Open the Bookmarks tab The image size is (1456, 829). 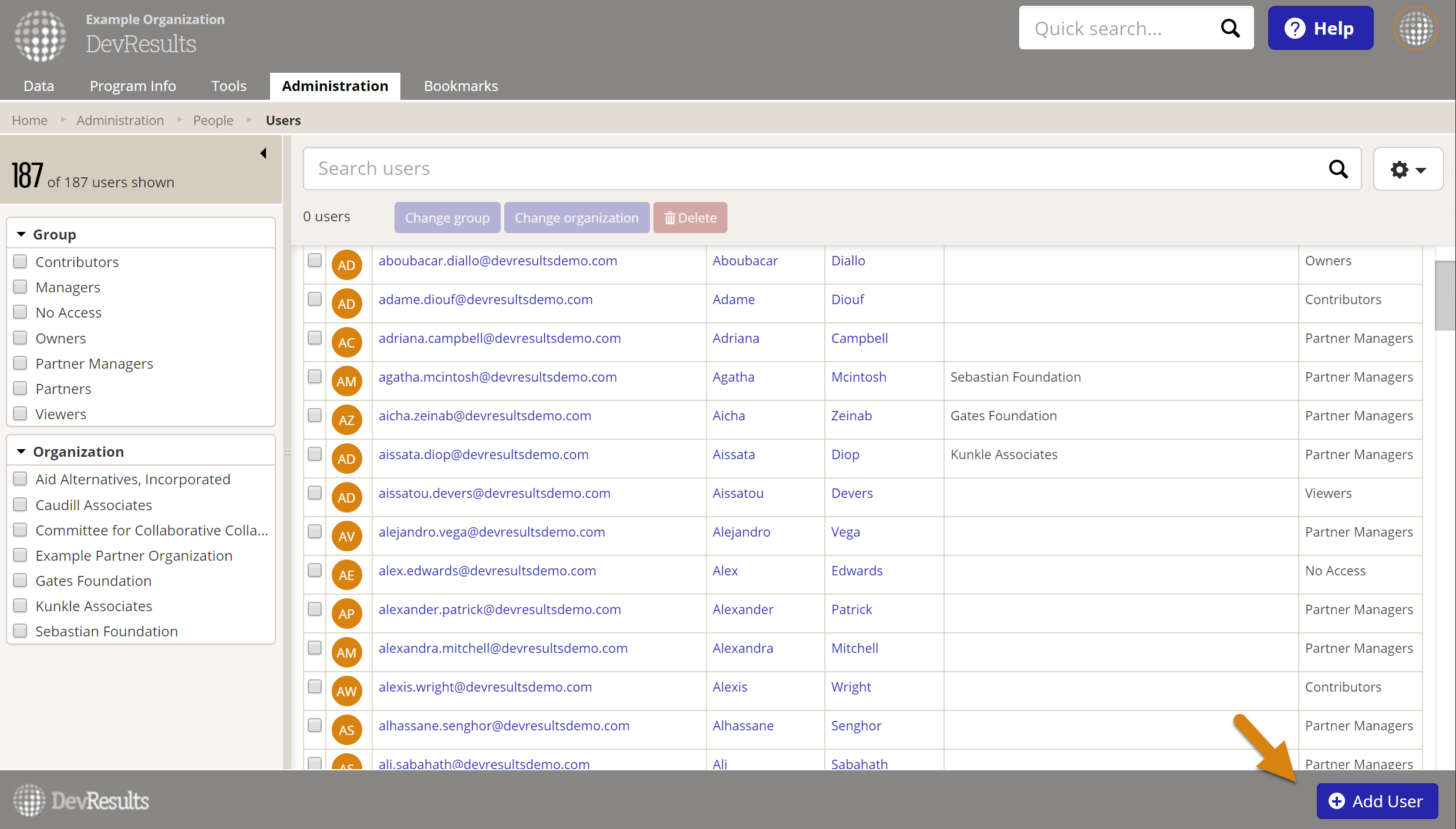click(x=461, y=86)
